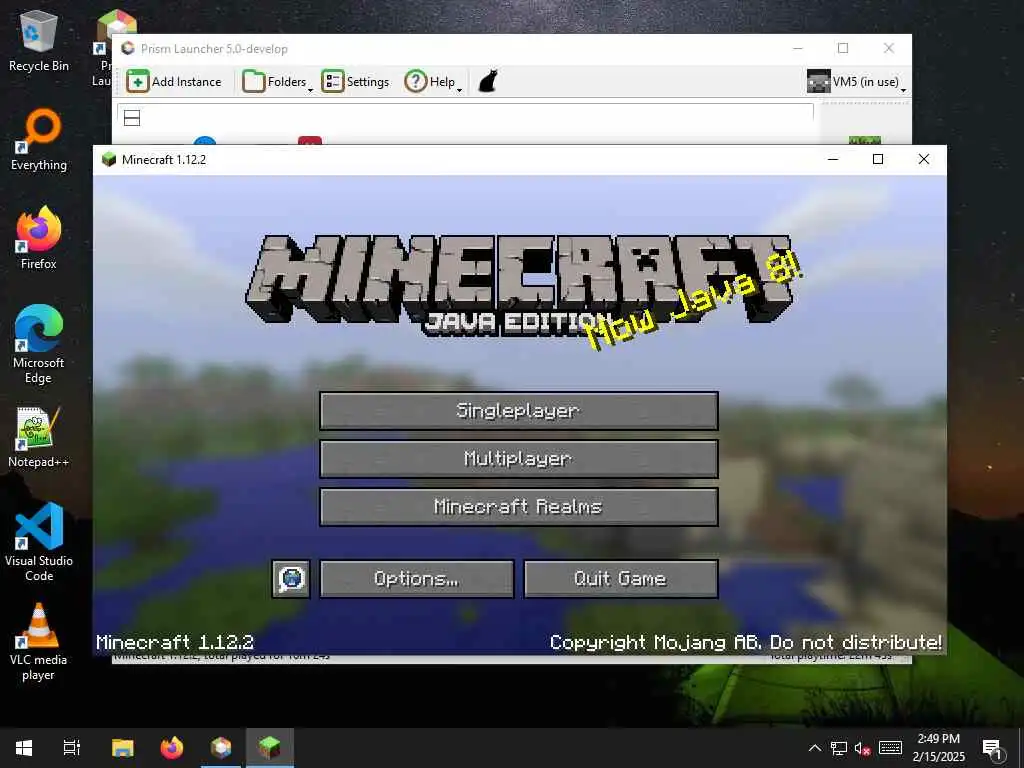Viewport: 1024px width, 768px height.
Task: Open Minecraft Realms
Action: pos(519,507)
